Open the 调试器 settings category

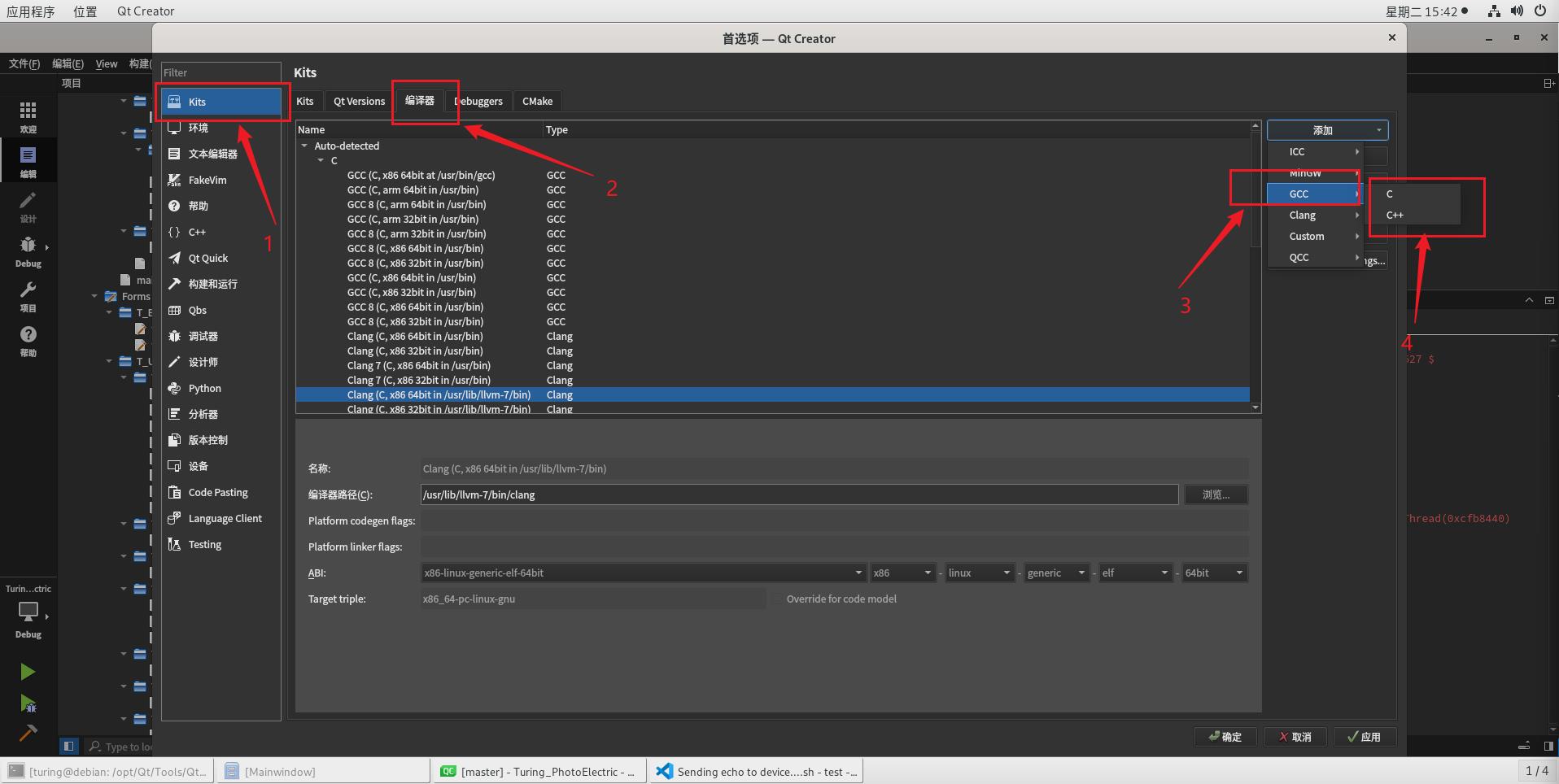(x=221, y=336)
